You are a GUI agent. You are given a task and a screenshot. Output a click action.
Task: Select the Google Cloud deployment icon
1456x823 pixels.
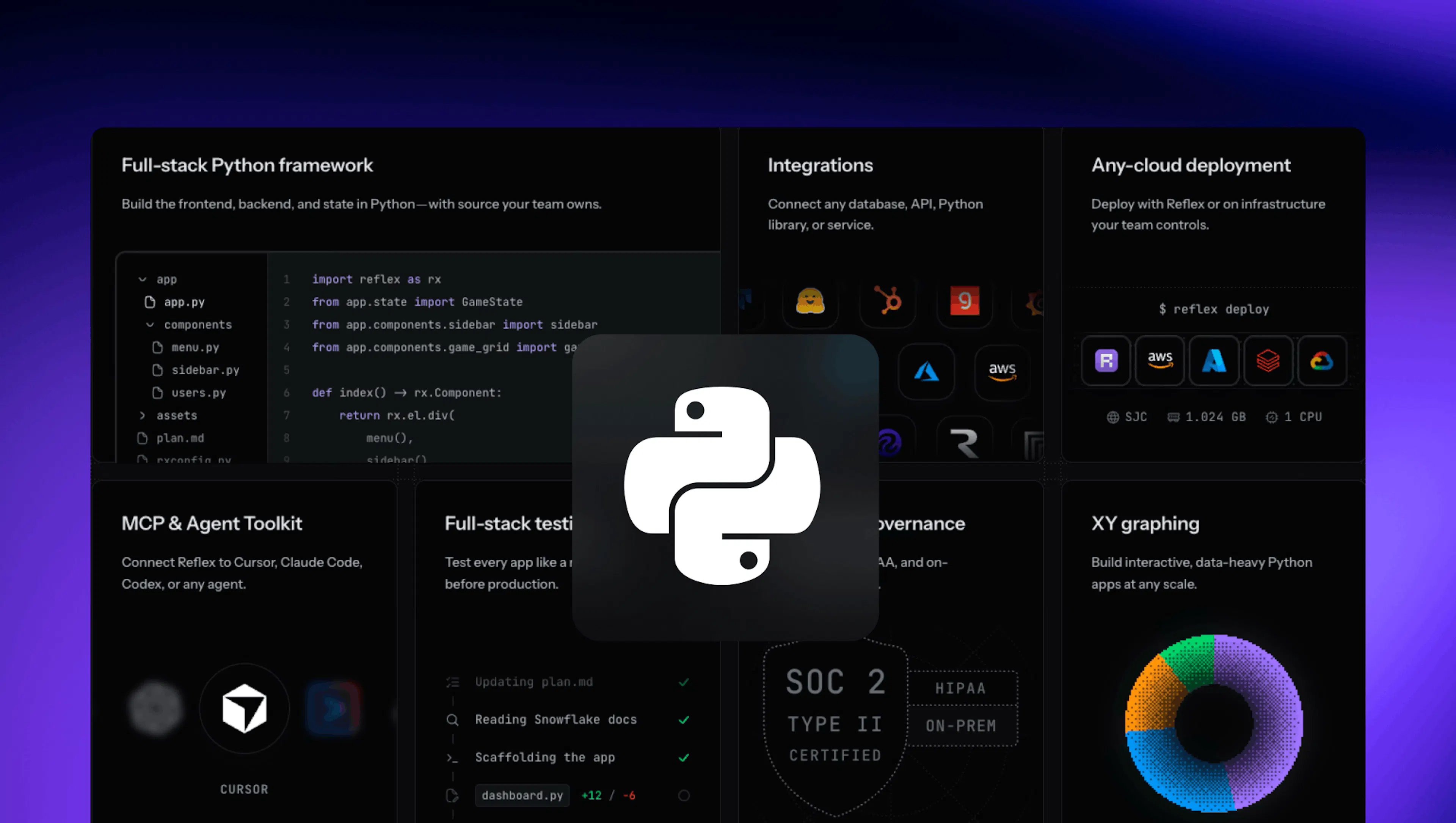(x=1321, y=361)
